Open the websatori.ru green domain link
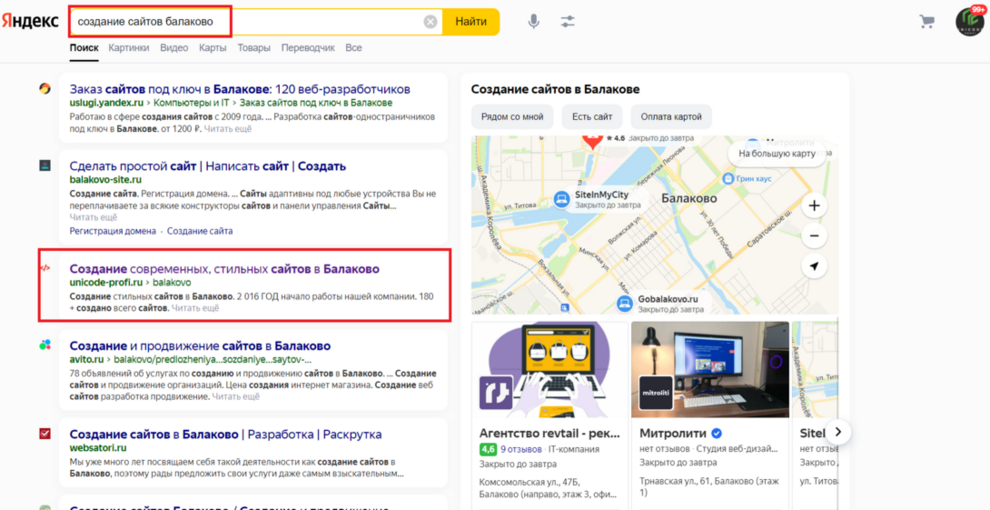 click(x=98, y=448)
